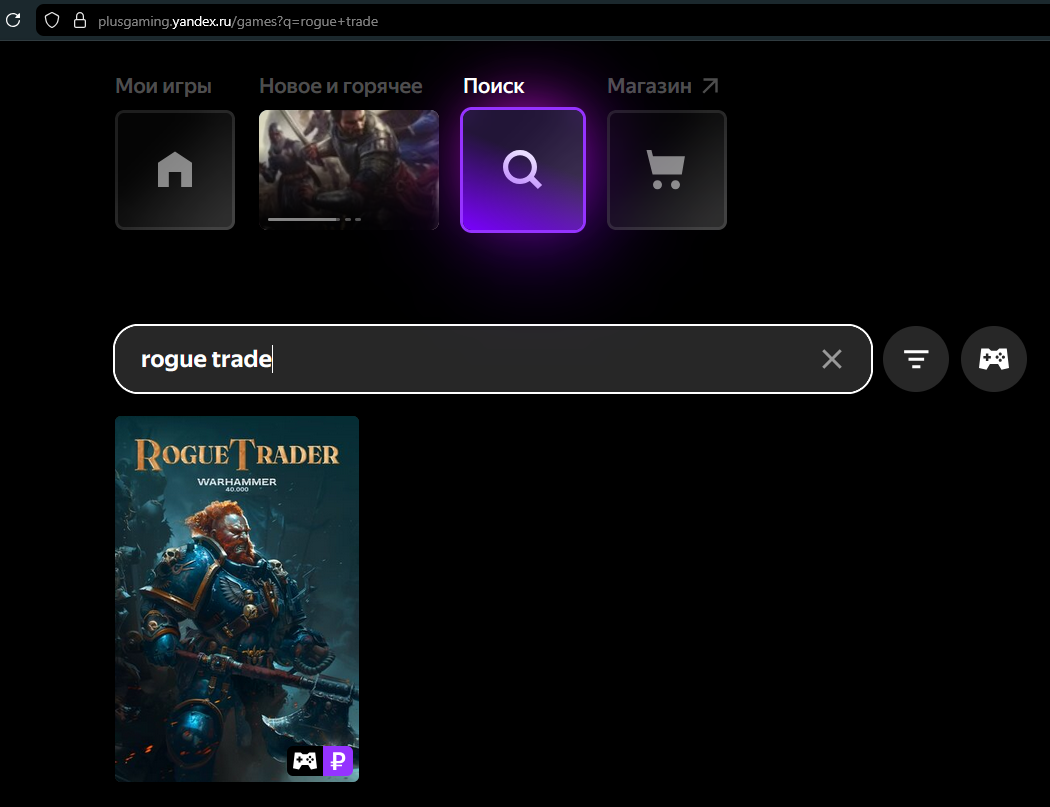This screenshot has height=807, width=1050.
Task: Select the Поиск tab label
Action: click(493, 86)
